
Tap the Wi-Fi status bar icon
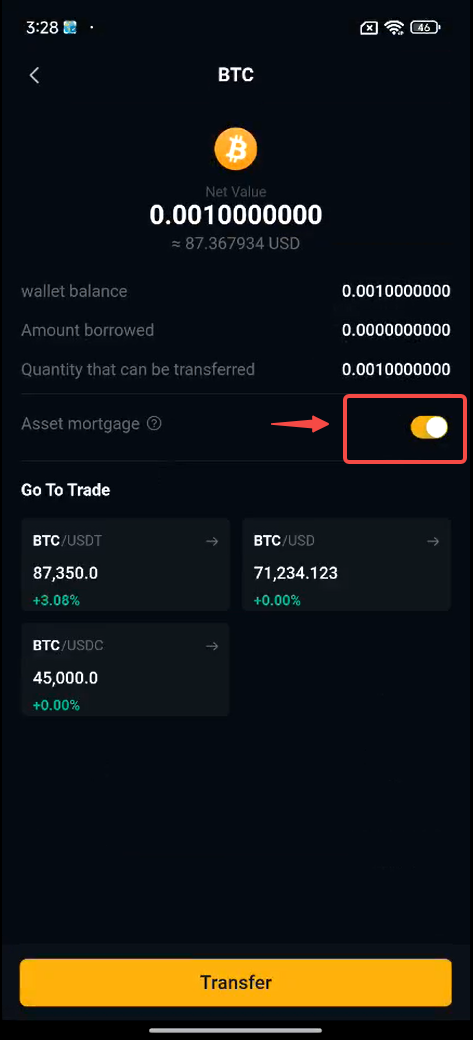coord(394,28)
